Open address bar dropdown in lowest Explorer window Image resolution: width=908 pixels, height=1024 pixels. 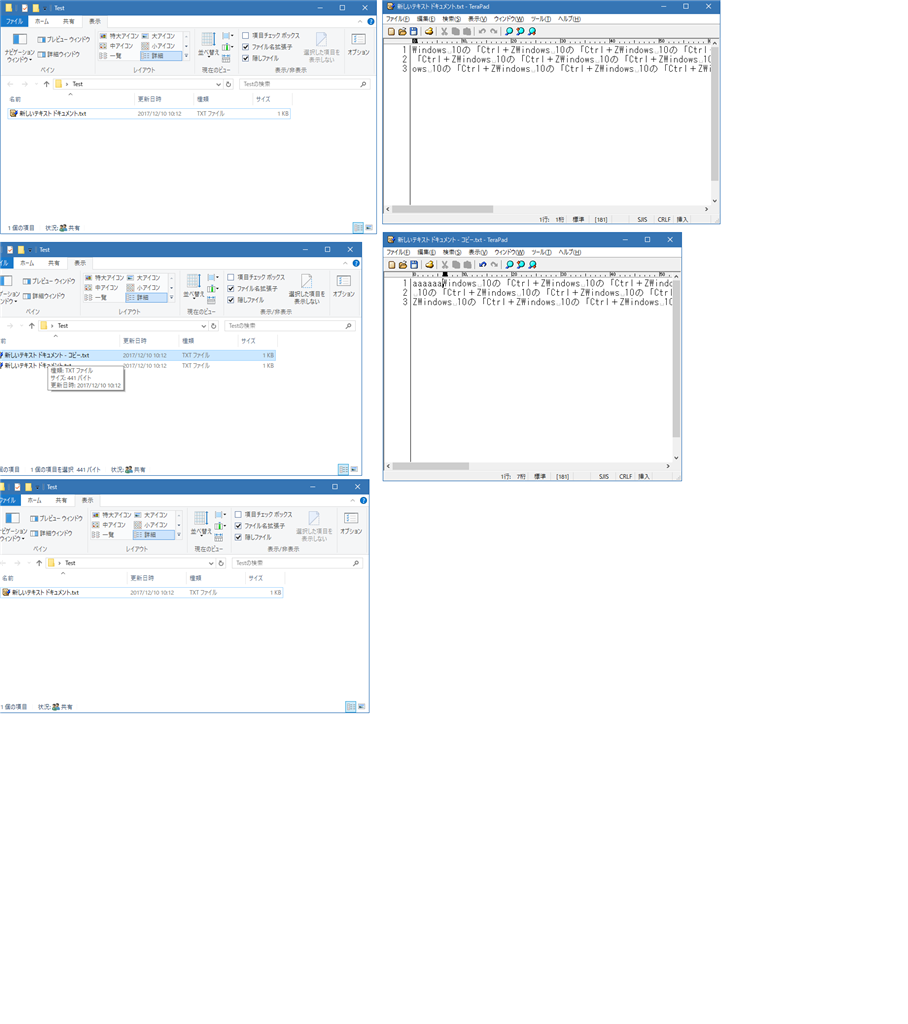click(210, 563)
